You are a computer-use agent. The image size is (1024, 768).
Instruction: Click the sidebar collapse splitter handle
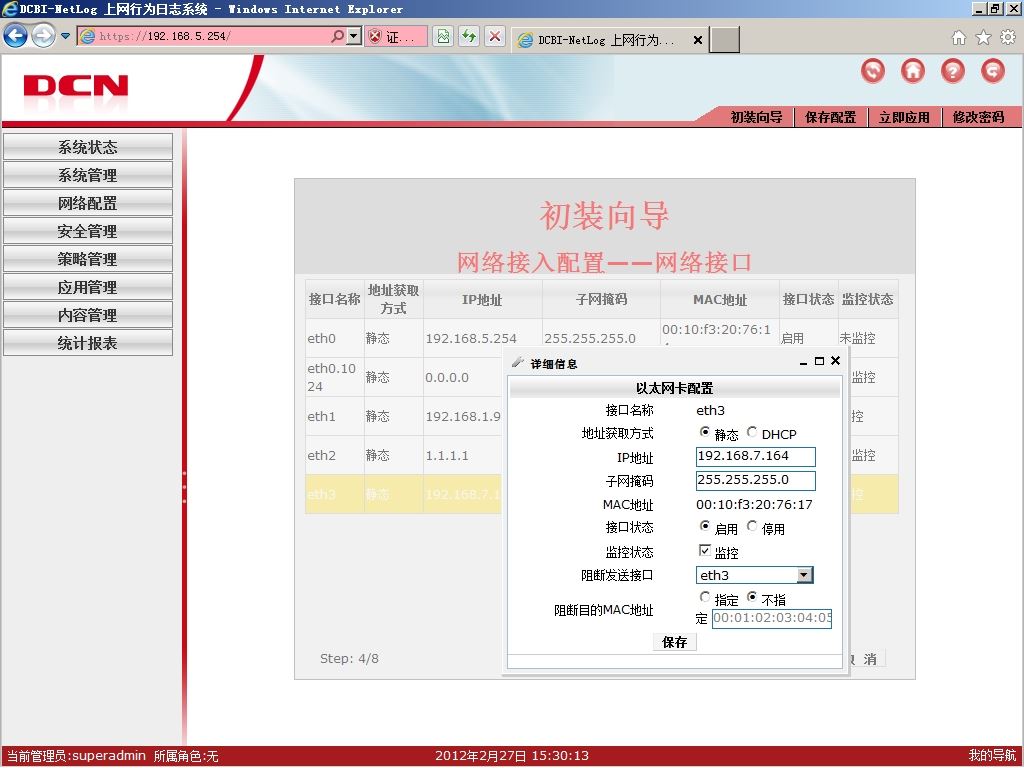(185, 487)
